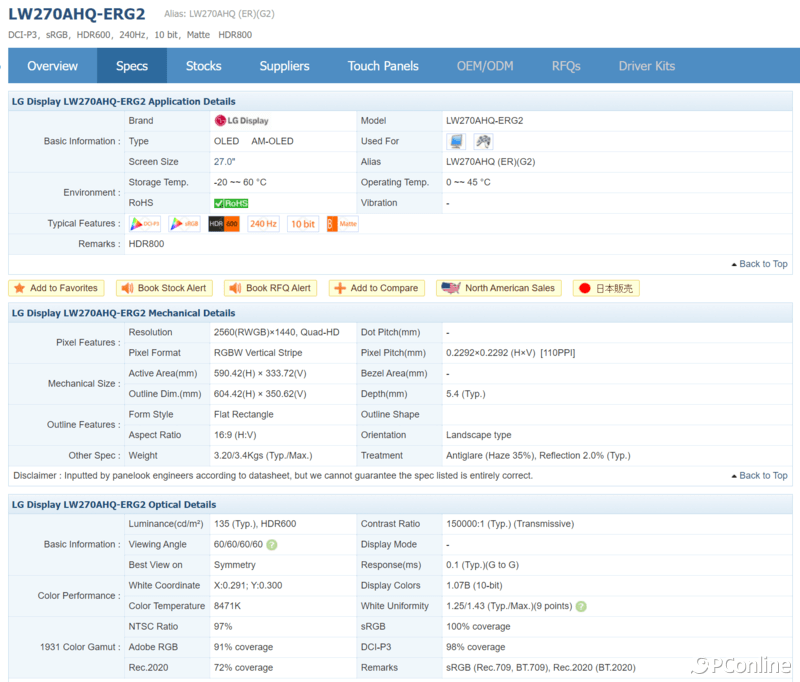Click the Matte feature badge
The width and height of the screenshot is (800, 682).
click(x=342, y=223)
